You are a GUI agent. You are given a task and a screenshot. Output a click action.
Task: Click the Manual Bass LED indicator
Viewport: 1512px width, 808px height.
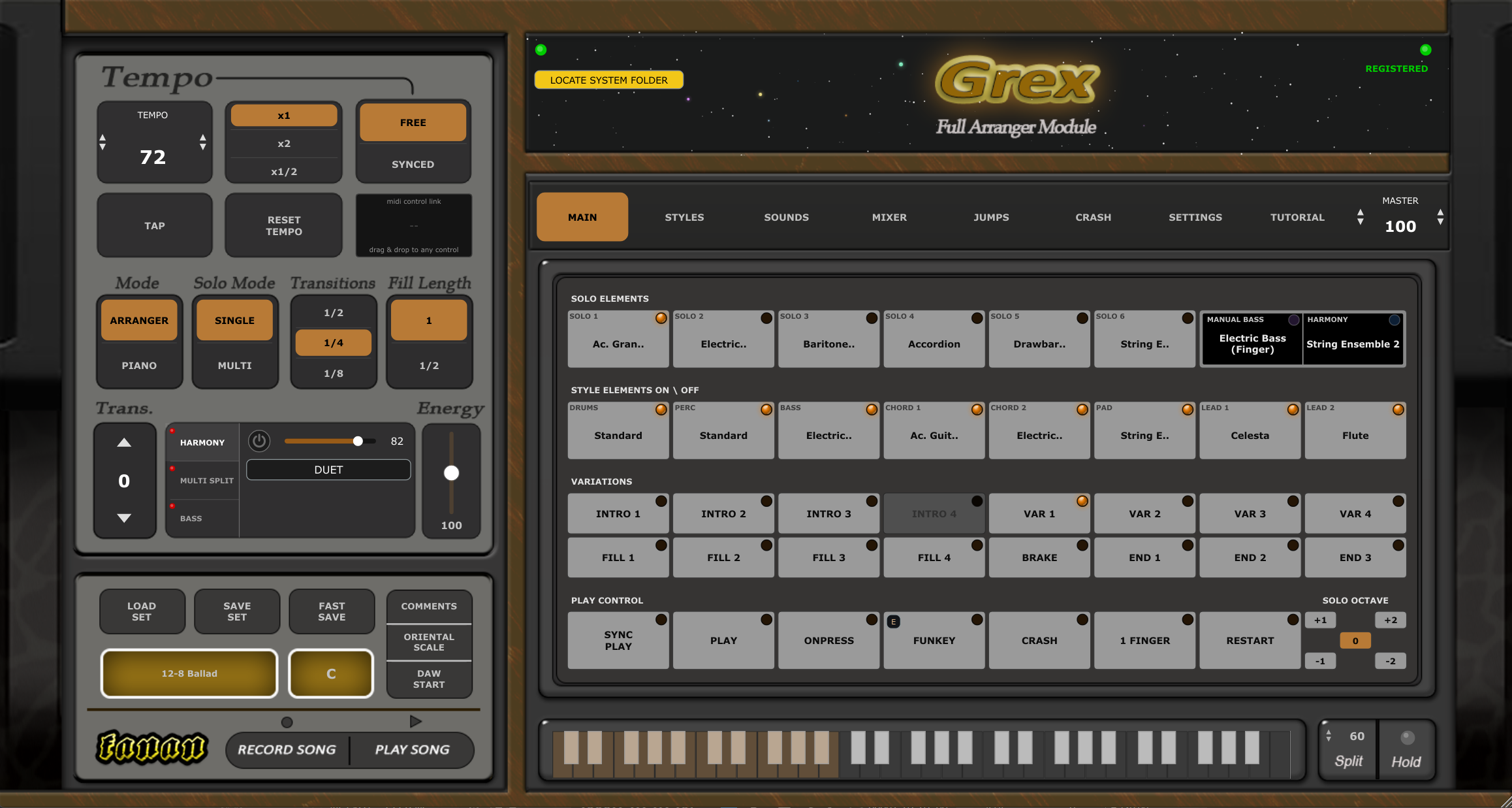click(1293, 320)
